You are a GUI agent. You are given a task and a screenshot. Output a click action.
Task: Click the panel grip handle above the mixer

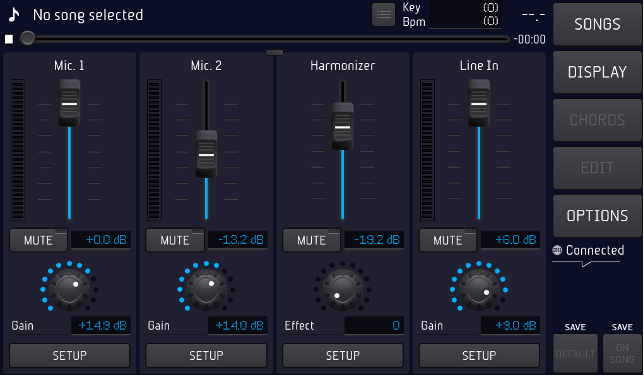tap(274, 52)
